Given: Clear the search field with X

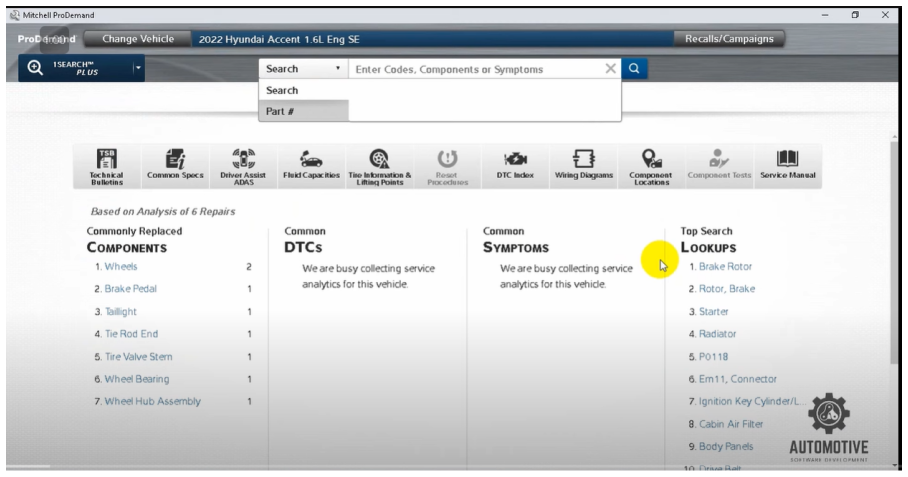Looking at the screenshot, I should (610, 69).
